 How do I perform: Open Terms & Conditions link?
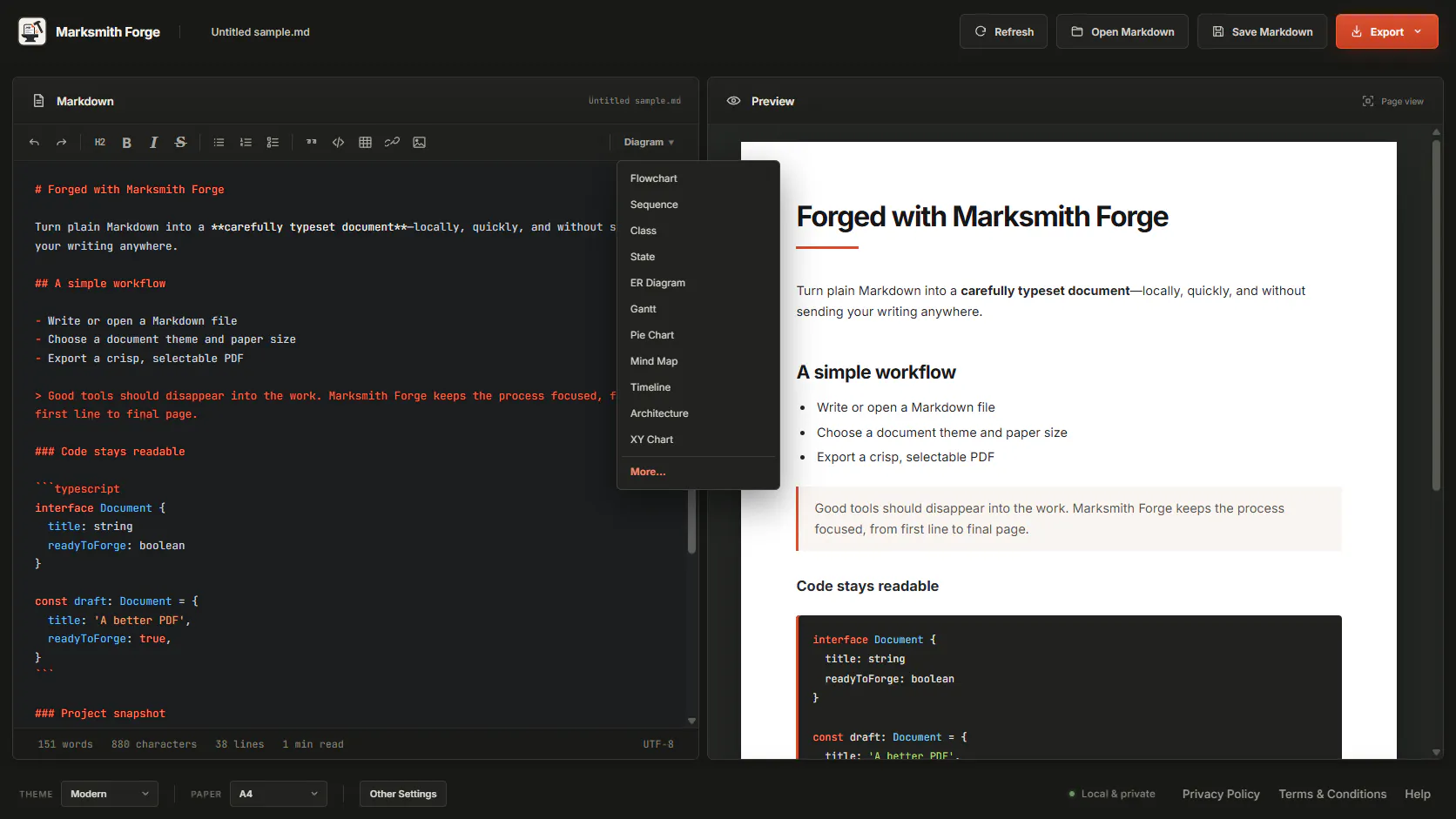pos(1332,794)
